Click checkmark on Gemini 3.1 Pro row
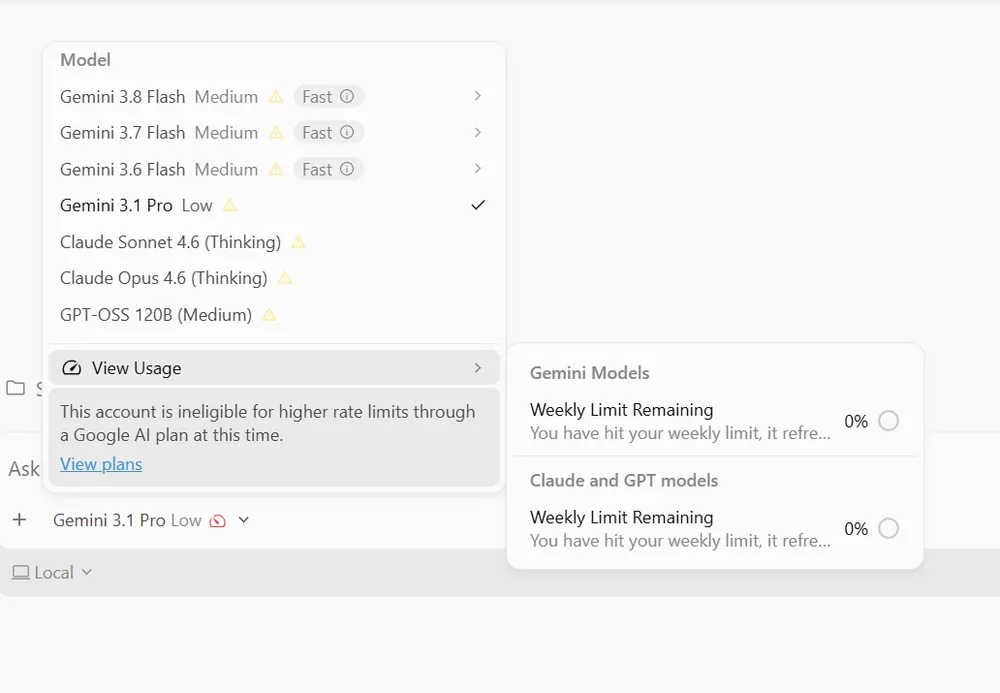1000x693 pixels. click(x=478, y=205)
